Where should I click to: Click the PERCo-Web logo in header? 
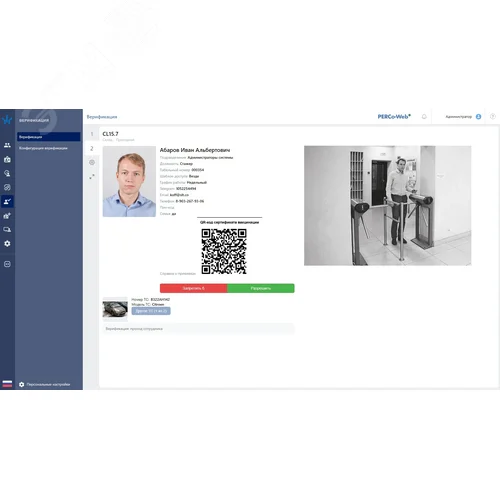pyautogui.click(x=394, y=117)
